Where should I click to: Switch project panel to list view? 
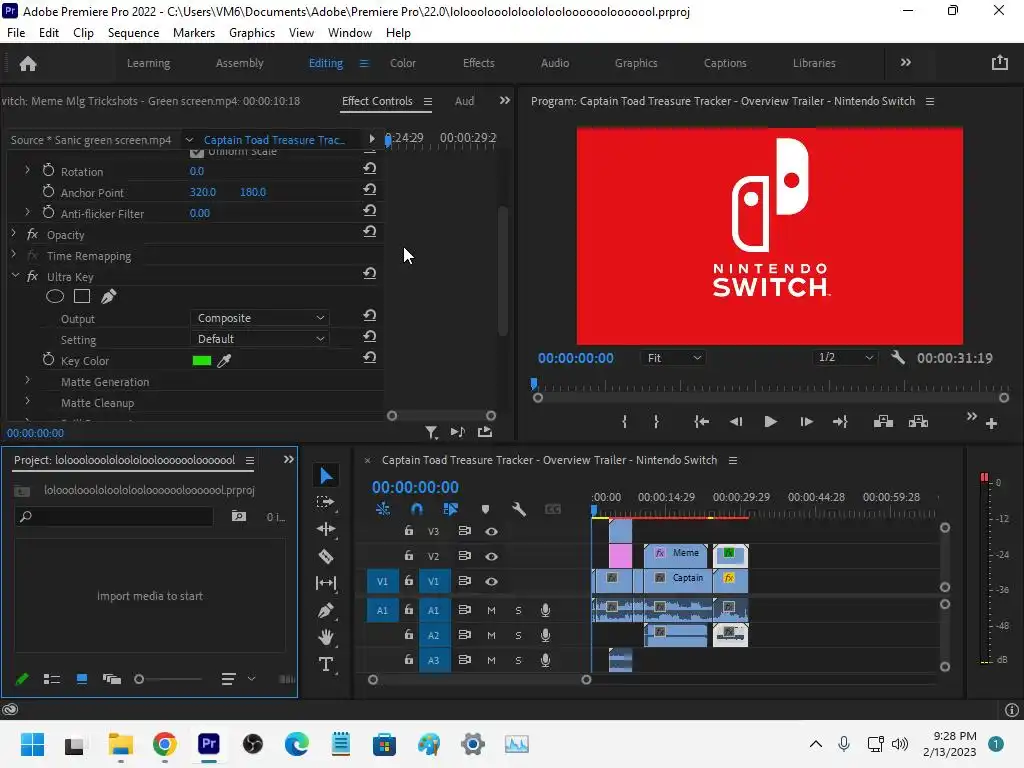click(52, 679)
